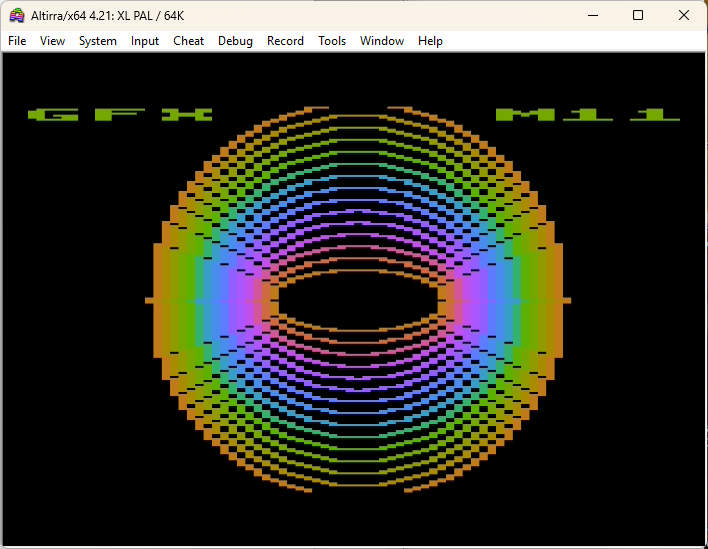Open the System menu
Image resolution: width=708 pixels, height=549 pixels.
click(98, 41)
